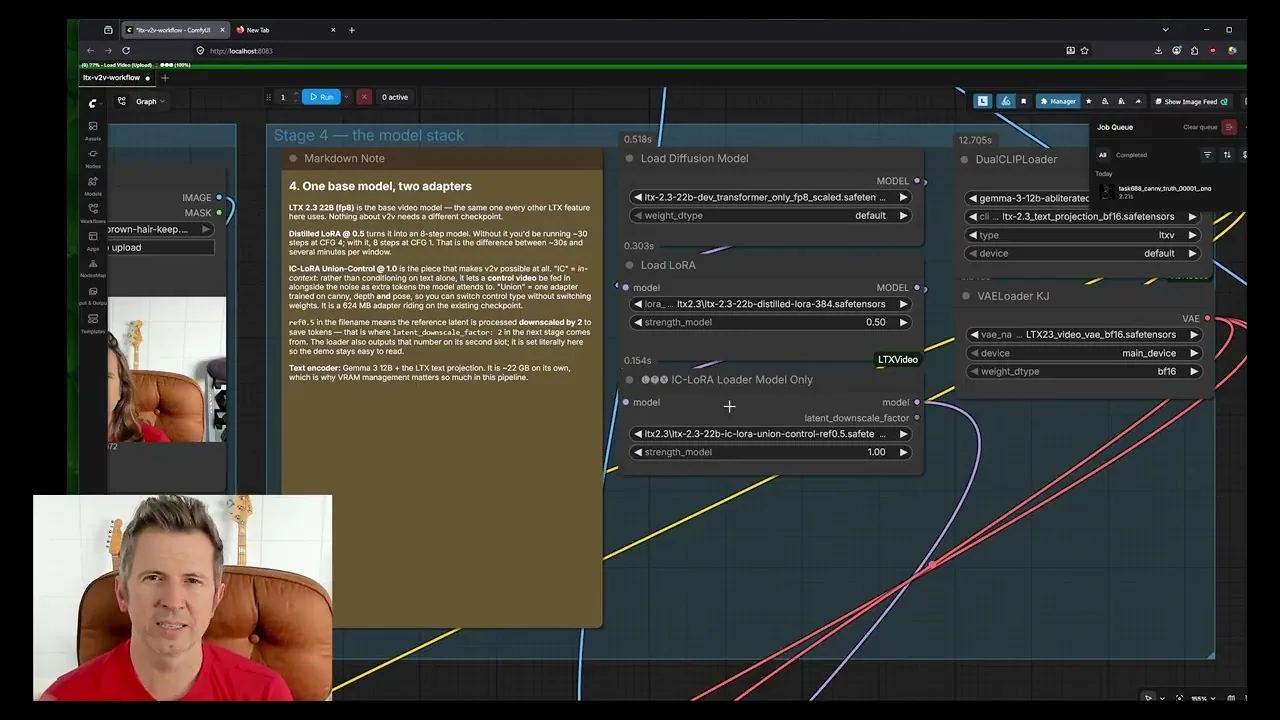Click the blue L layout icon button
This screenshot has width=1280, height=720.
click(983, 101)
